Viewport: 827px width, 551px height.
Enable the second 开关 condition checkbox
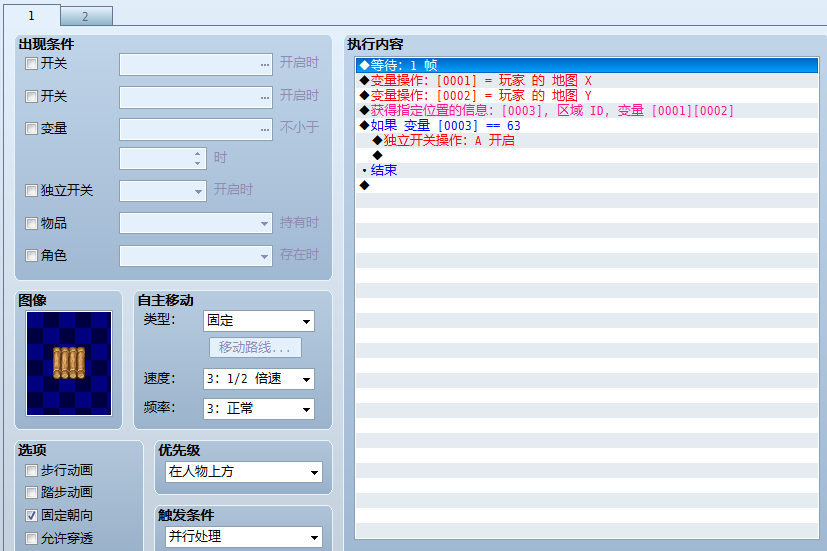coord(32,96)
